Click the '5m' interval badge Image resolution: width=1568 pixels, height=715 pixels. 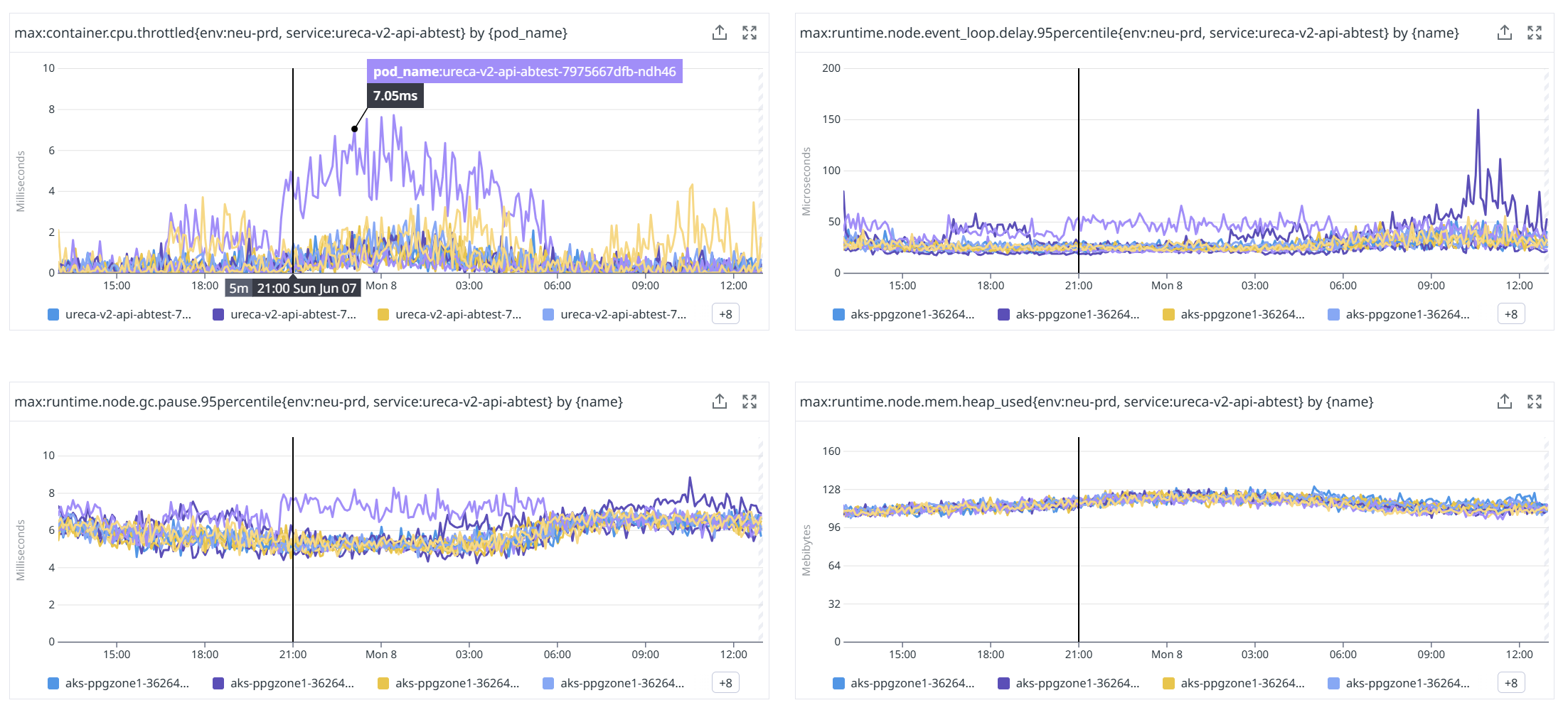239,288
